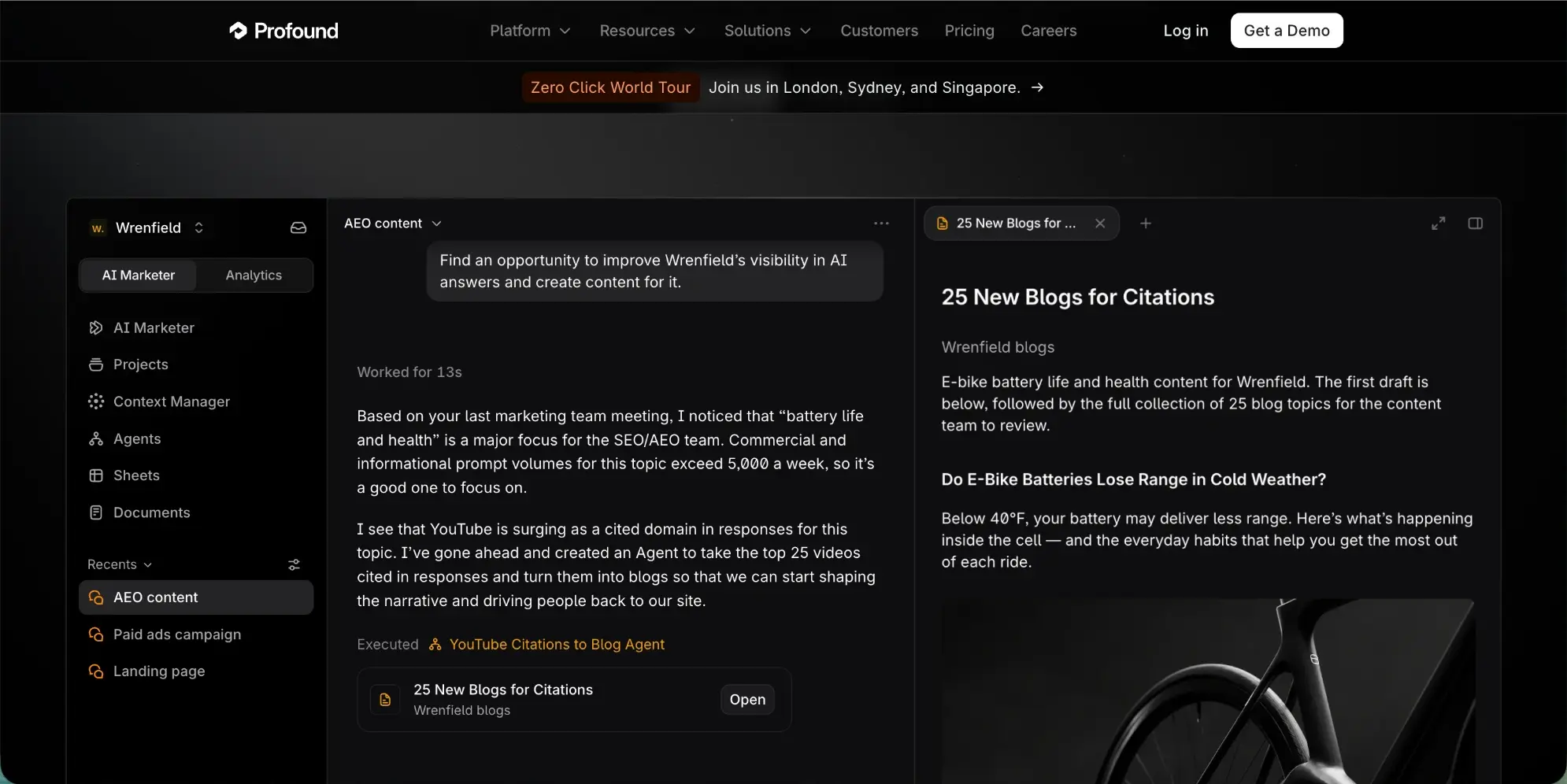Screen dimensions: 1567x784
Task: Open the 25 New Blogs for Citations card
Action: [747, 700]
